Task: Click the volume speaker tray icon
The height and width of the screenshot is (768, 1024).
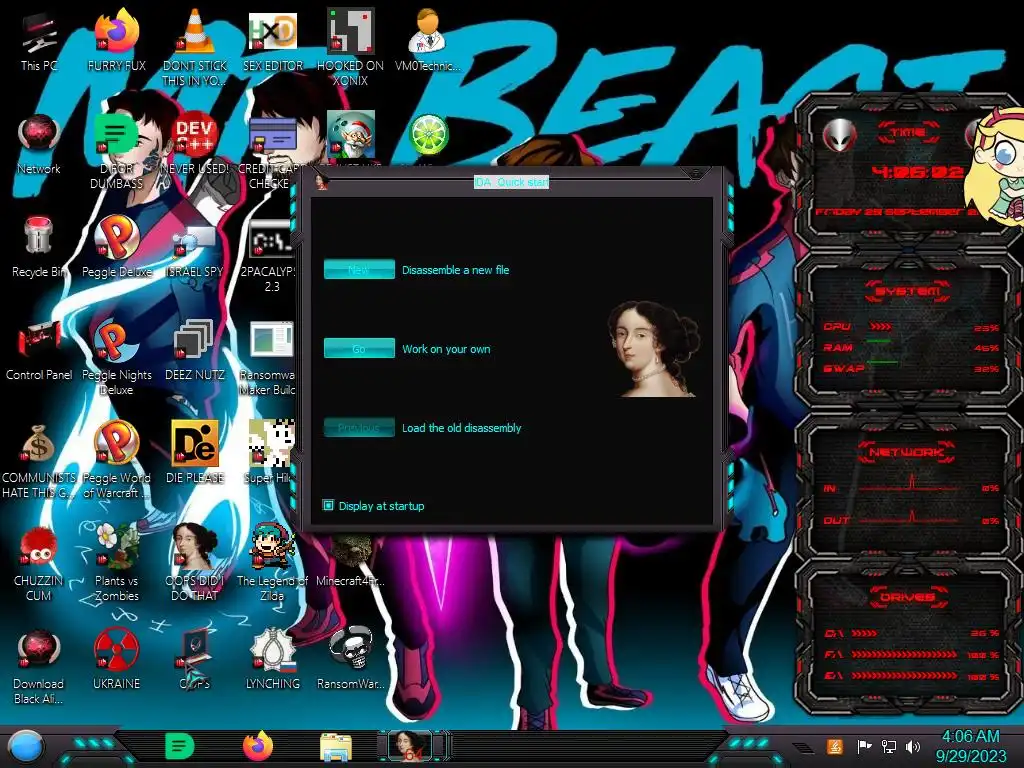Action: (x=913, y=746)
